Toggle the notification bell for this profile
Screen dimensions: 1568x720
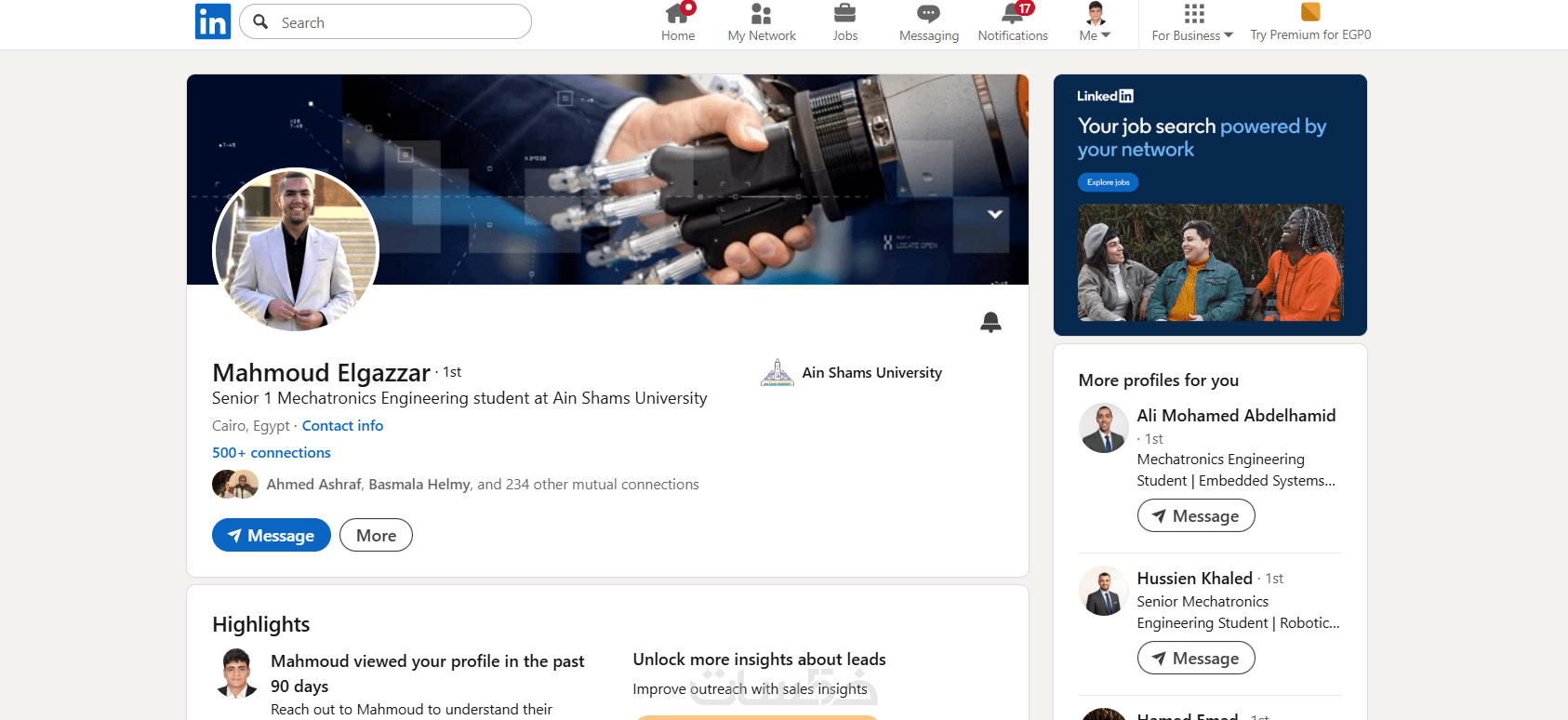tap(991, 322)
